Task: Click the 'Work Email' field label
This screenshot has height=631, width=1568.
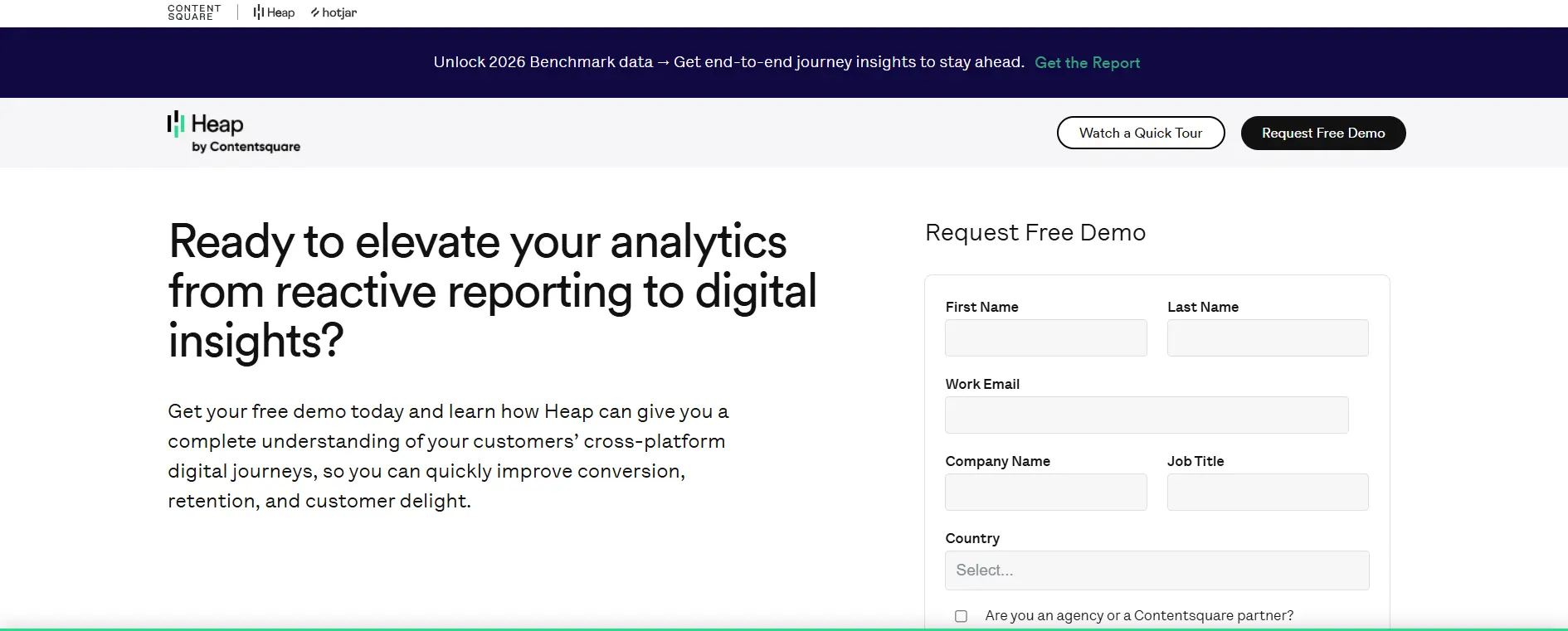Action: (982, 384)
